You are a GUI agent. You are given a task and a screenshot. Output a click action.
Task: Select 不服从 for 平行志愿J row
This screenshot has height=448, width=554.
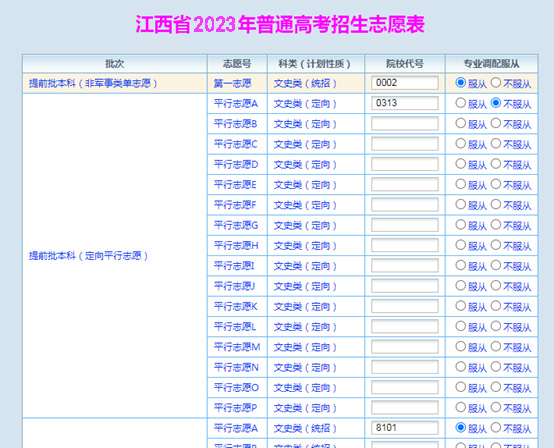coord(496,285)
